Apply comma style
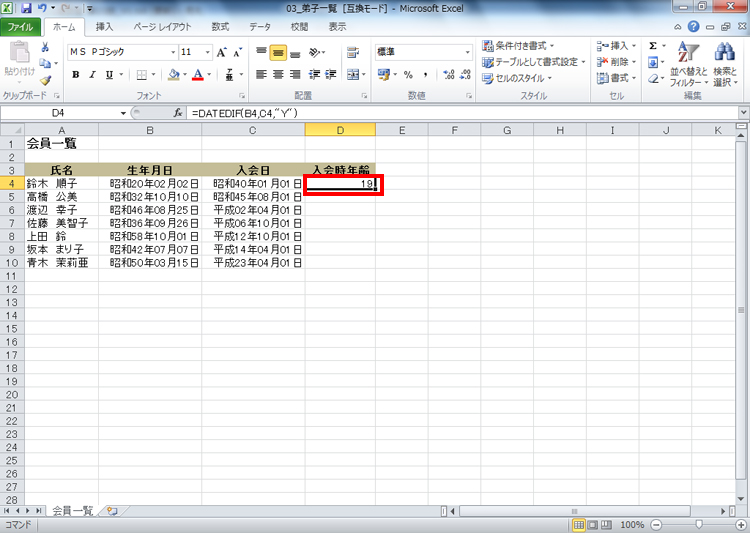Screen dimensions: 750x533 425,75
